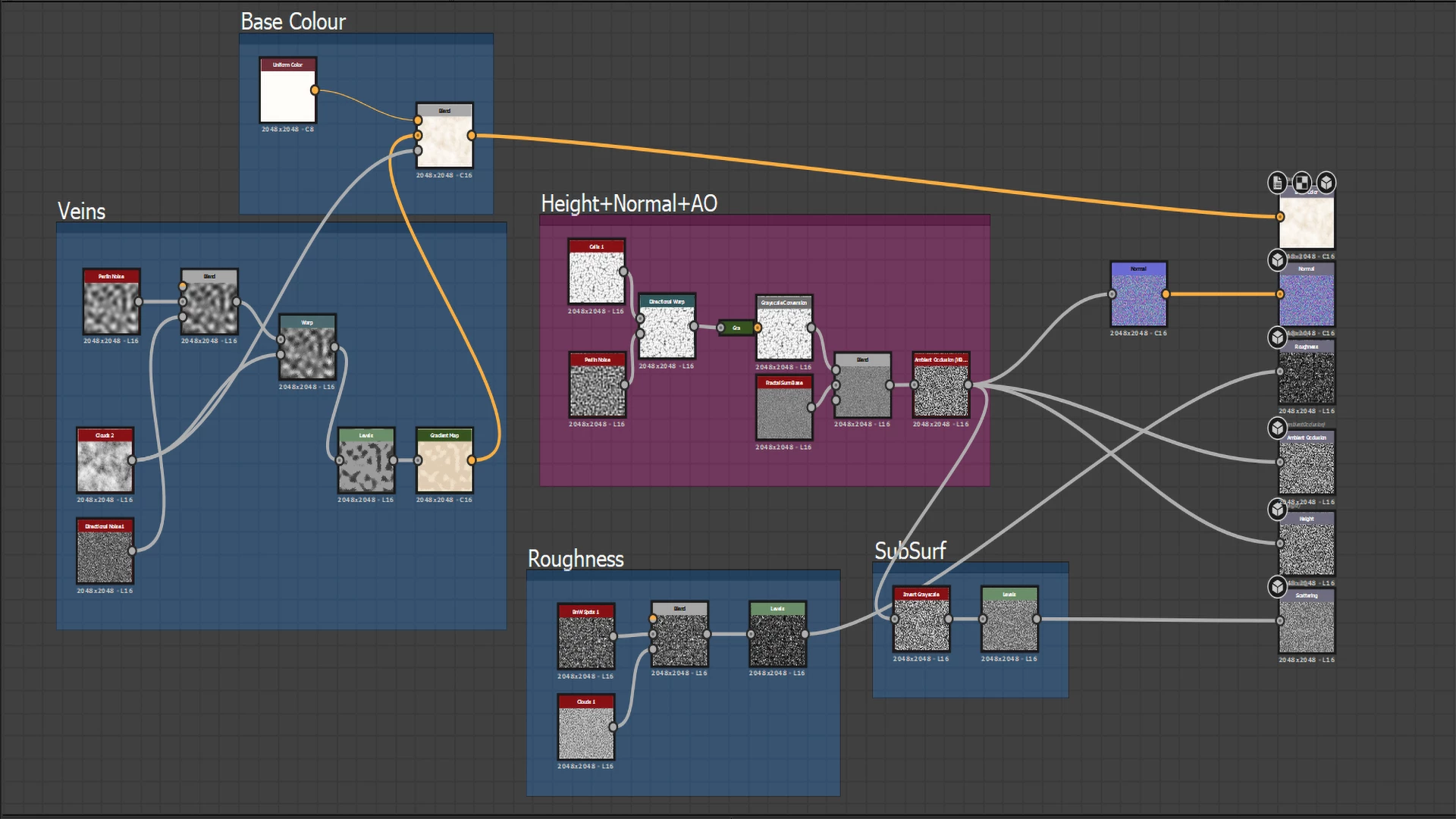1456x819 pixels.
Task: Select the Uniform Color node thumbnail
Action: (287, 96)
